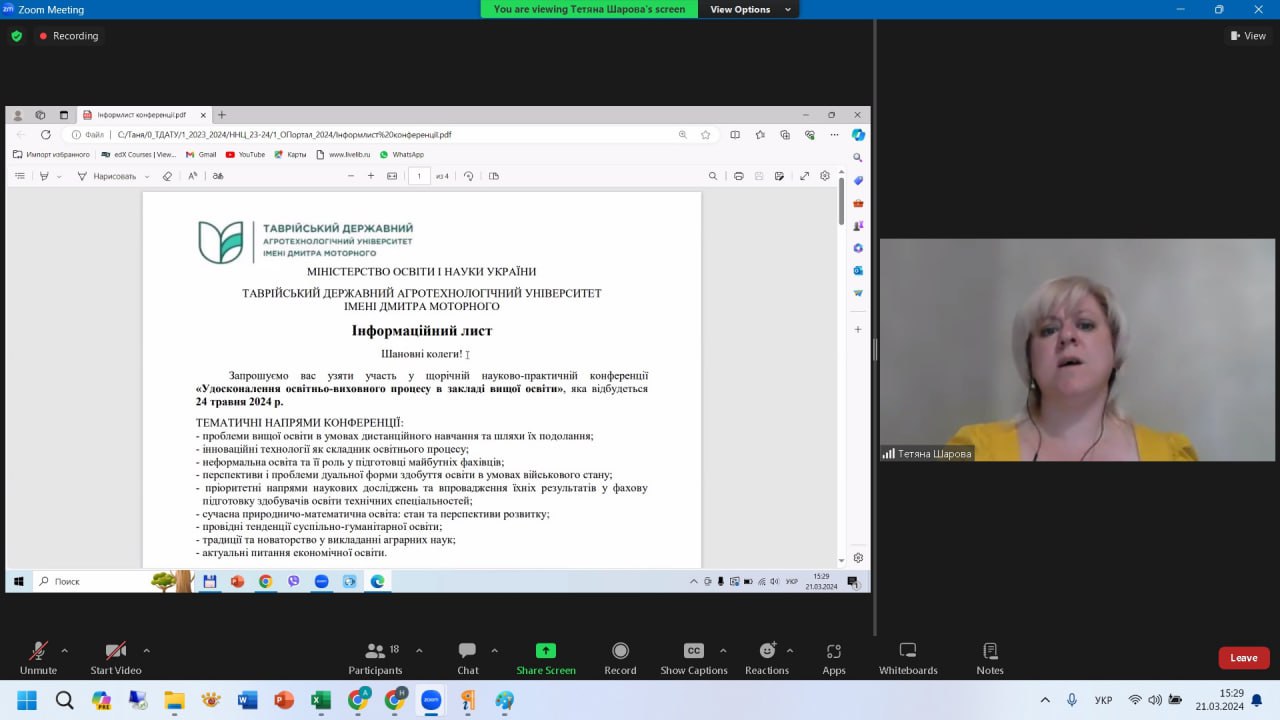1280x720 pixels.
Task: Open PDF viewer settings gear
Action: [x=825, y=176]
